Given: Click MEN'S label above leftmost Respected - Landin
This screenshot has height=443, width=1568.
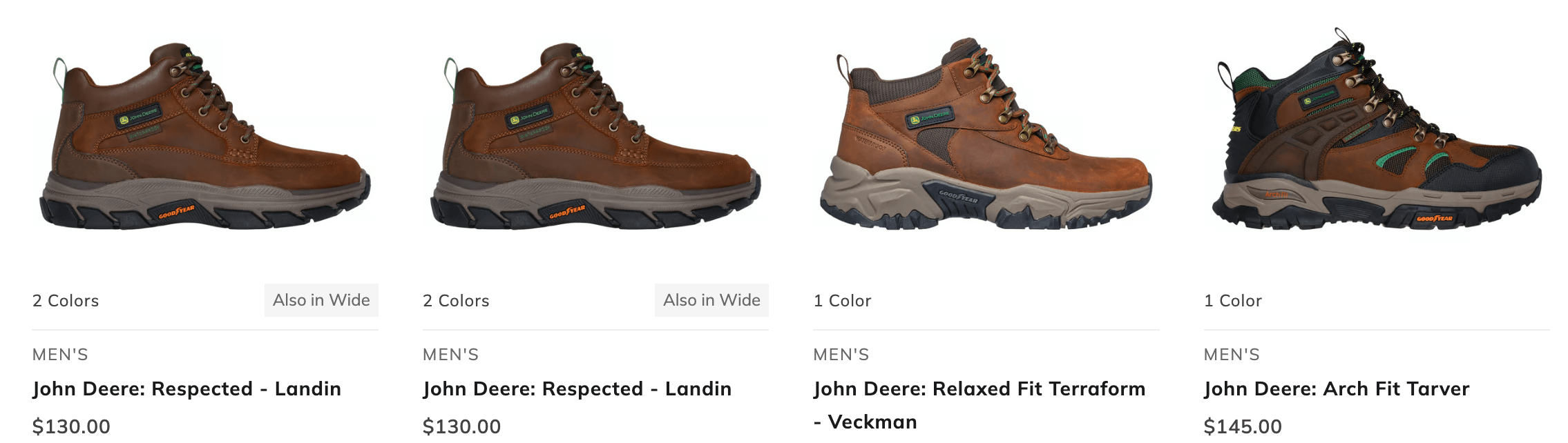Looking at the screenshot, I should pos(60,355).
